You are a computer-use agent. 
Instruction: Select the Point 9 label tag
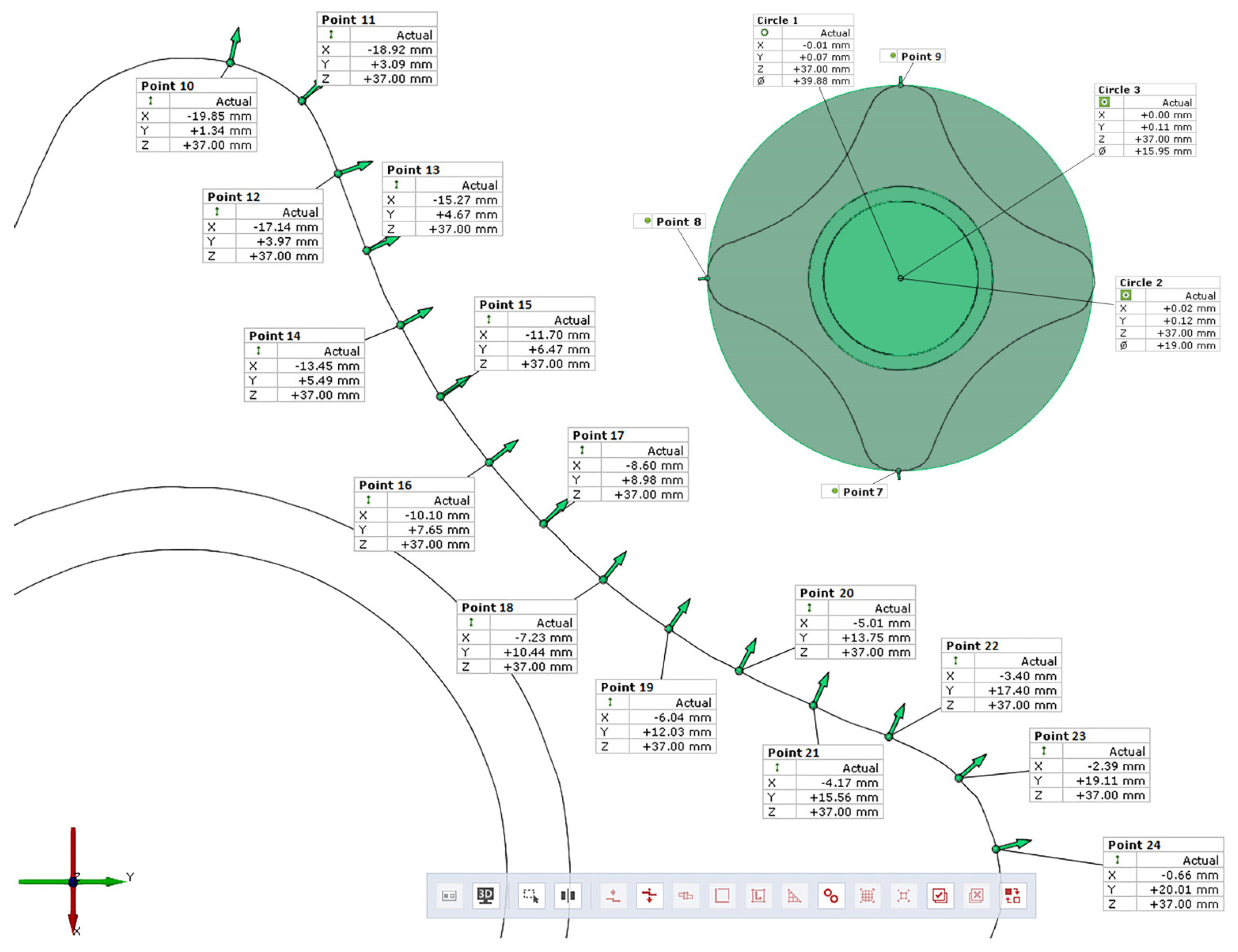921,56
